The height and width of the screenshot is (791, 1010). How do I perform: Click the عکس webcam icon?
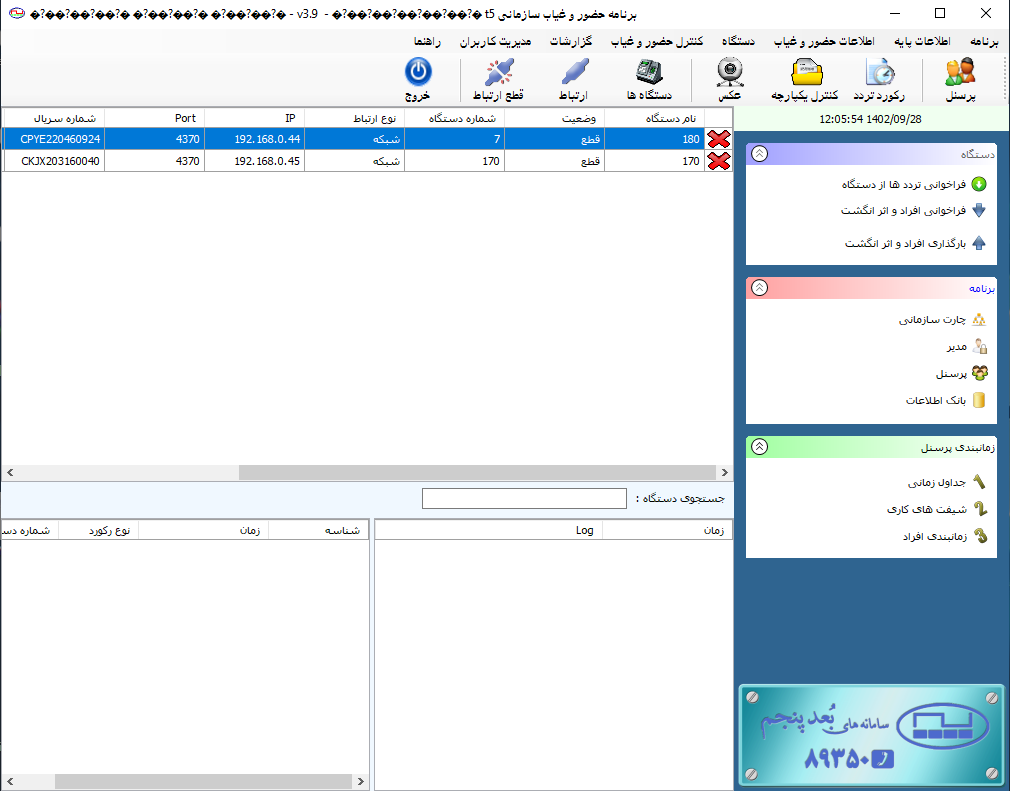point(730,73)
